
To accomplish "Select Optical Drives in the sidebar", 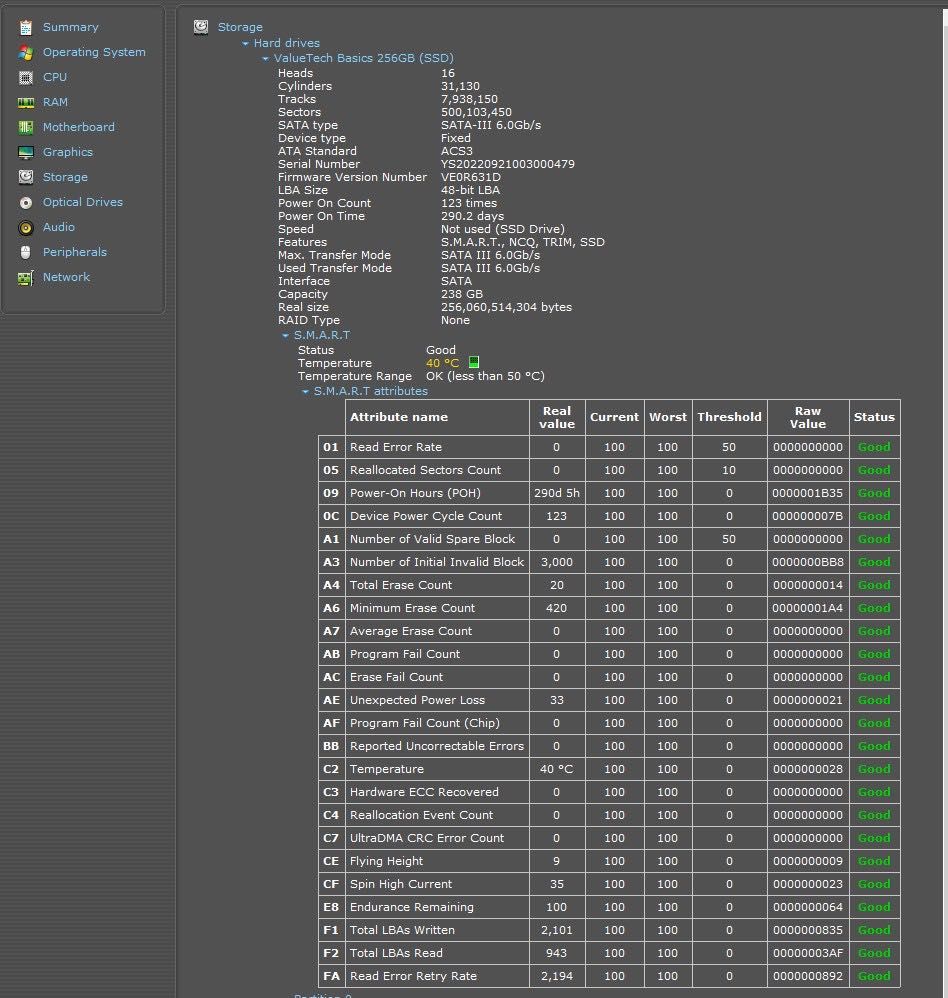I will (x=83, y=202).
